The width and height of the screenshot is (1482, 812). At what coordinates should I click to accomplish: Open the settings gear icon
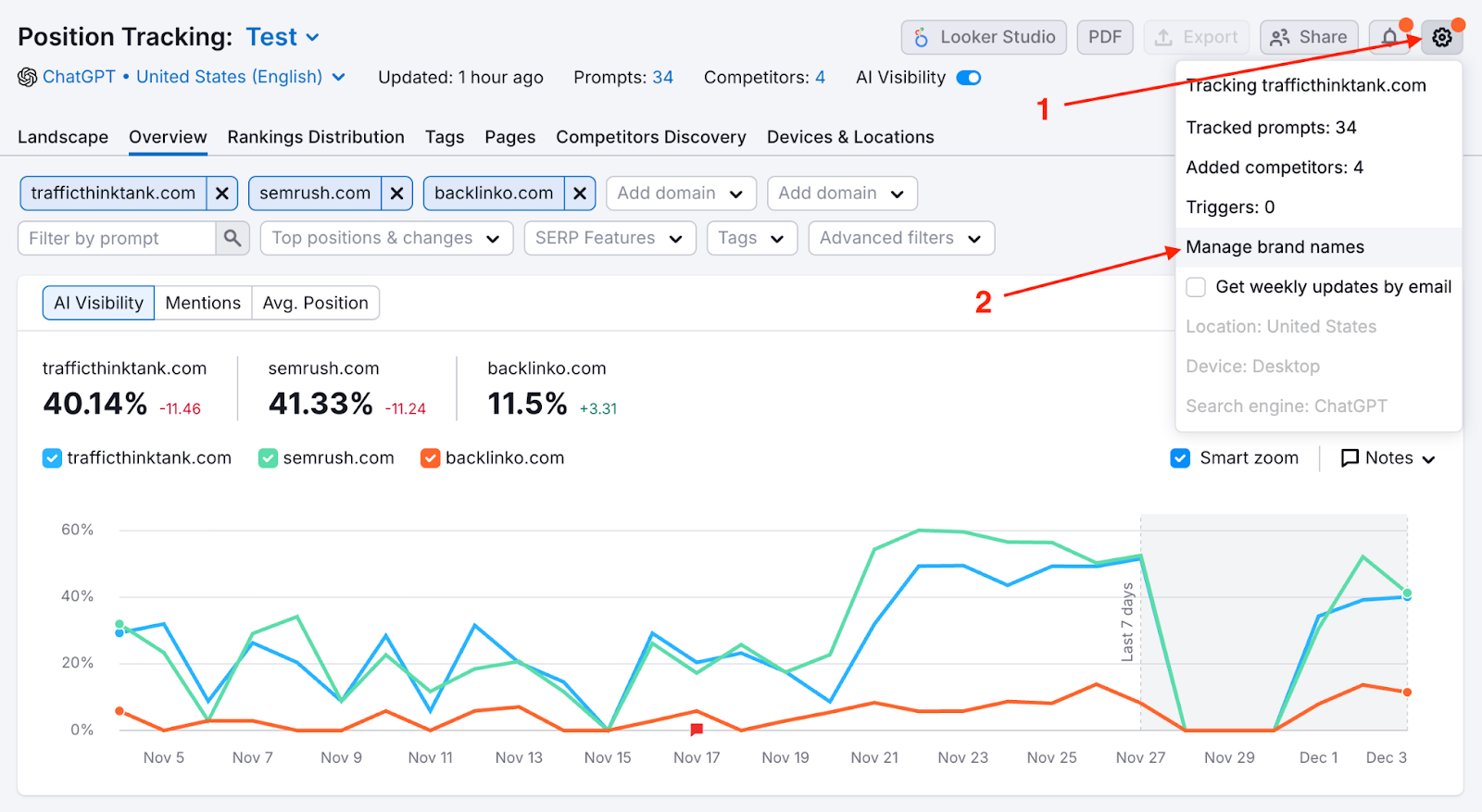click(x=1441, y=38)
